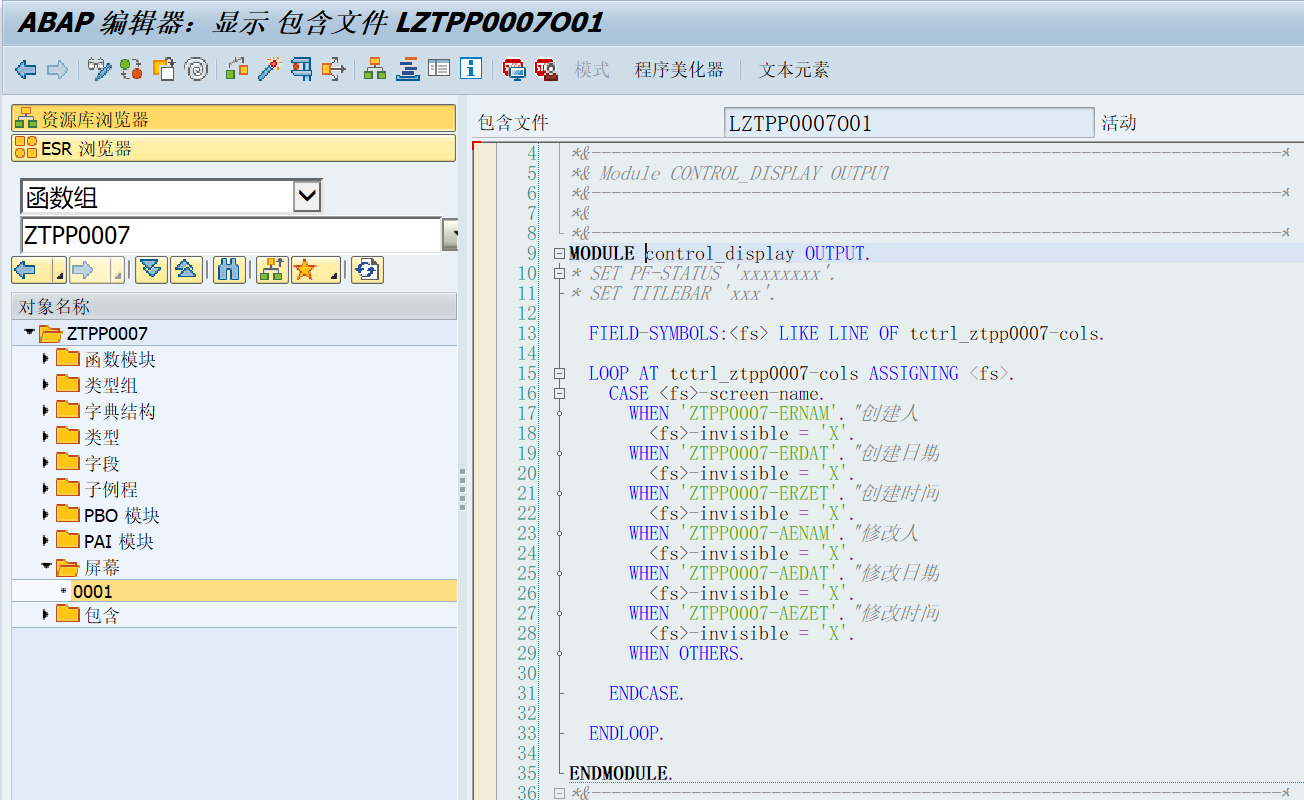1304x800 pixels.
Task: Expand the 函数模块 tree node
Action: pos(44,358)
